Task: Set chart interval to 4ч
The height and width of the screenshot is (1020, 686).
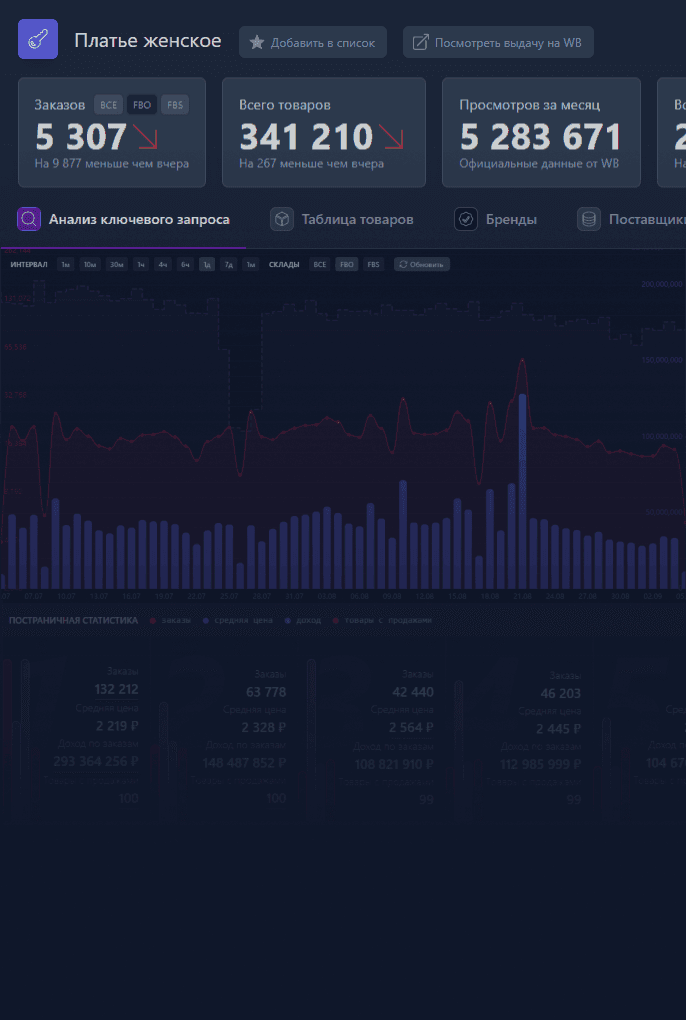Action: pos(163,264)
